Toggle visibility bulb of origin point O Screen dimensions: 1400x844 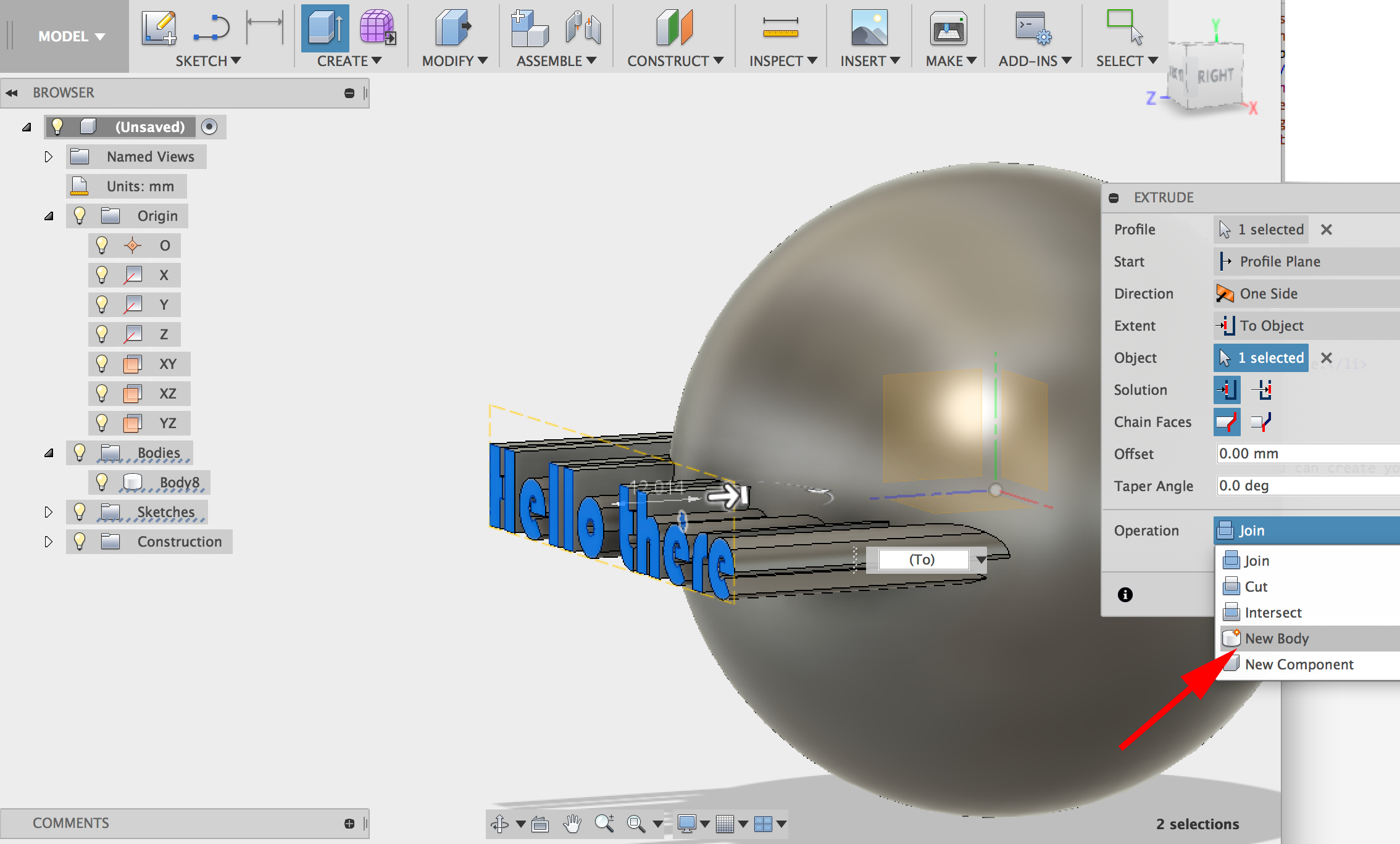click(x=102, y=245)
